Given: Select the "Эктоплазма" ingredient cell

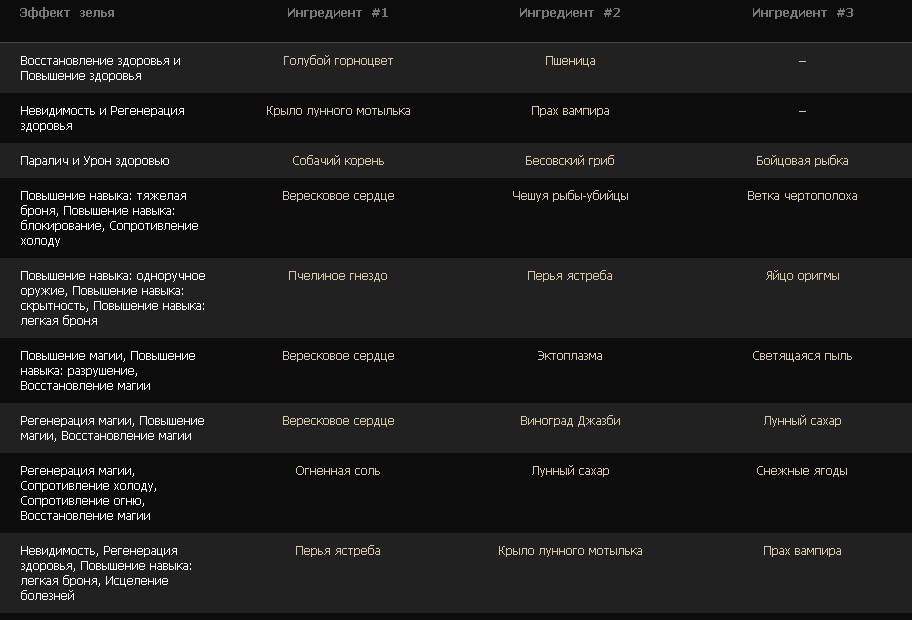Looking at the screenshot, I should coord(570,356).
